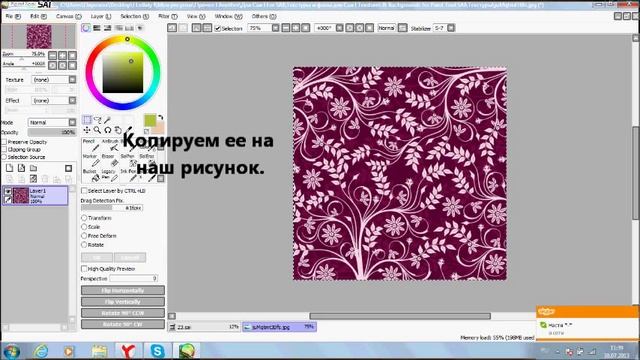Choose the Transform radio option

coord(84,218)
